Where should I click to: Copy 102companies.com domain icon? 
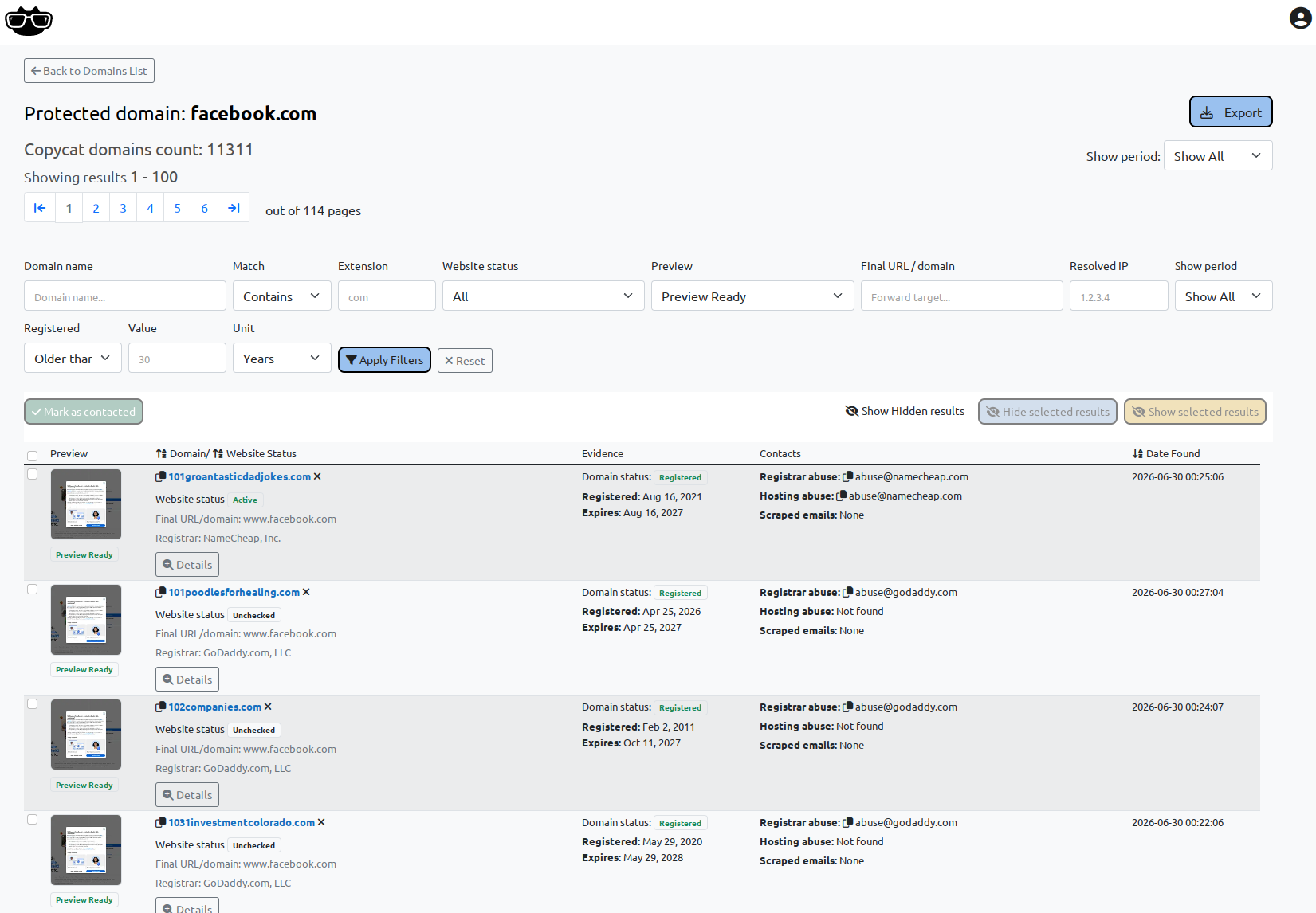tap(160, 707)
